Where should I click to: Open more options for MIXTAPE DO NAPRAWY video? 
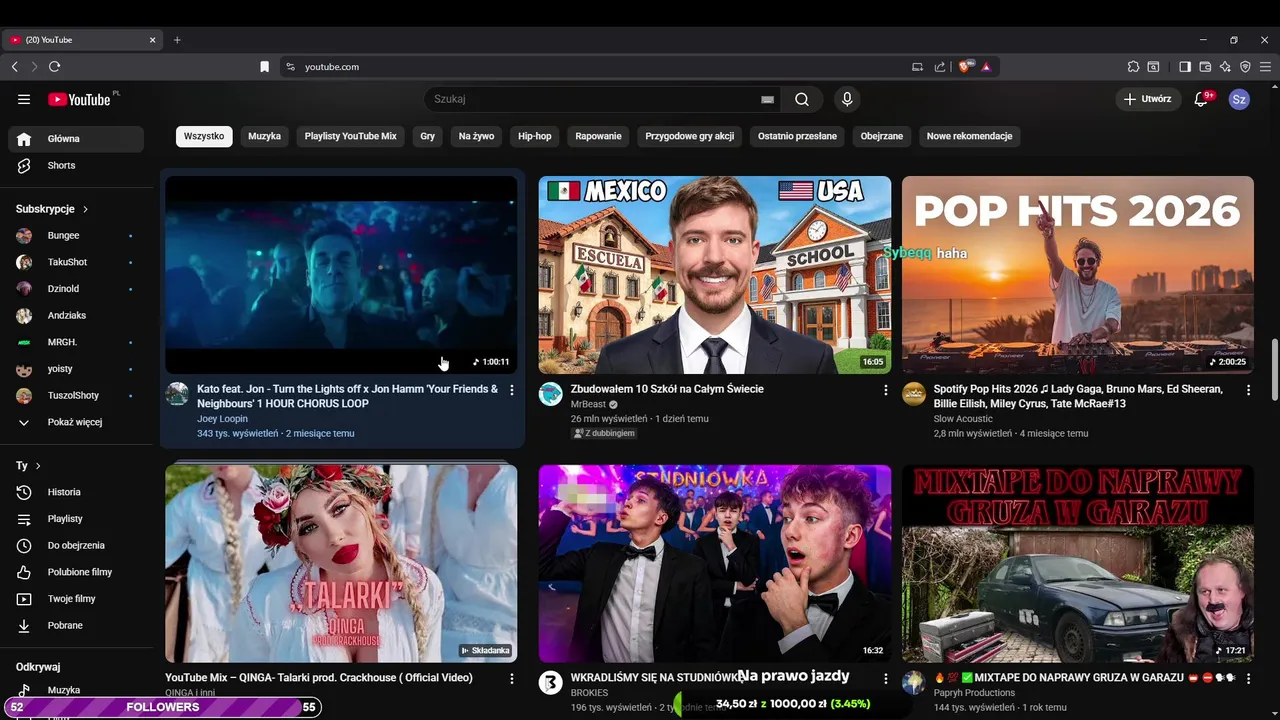[1248, 678]
